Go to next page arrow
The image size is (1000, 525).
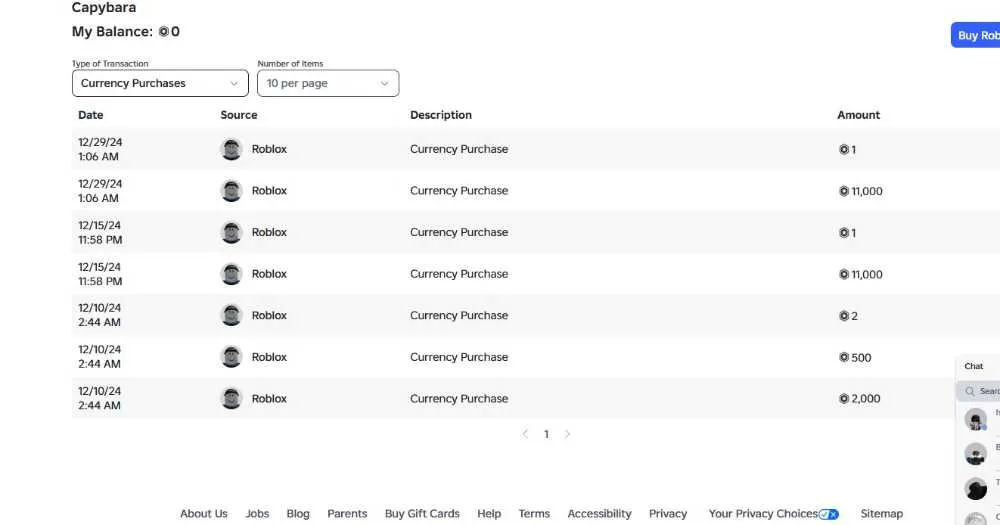[567, 434]
